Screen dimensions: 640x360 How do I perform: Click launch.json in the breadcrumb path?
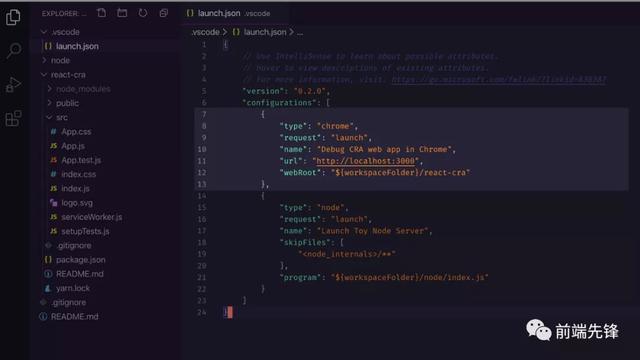tap(265, 32)
